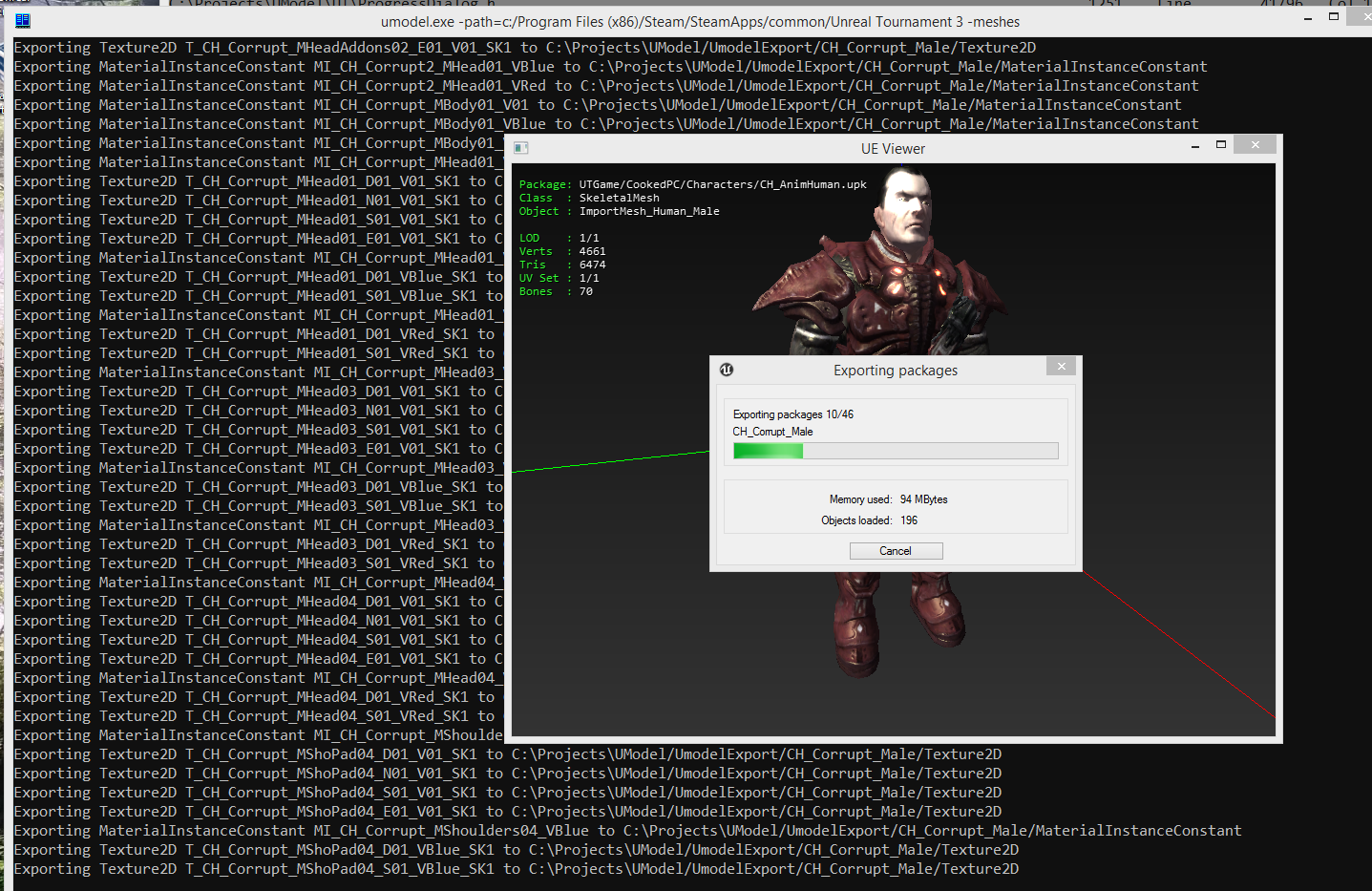The width and height of the screenshot is (1372, 891).
Task: Click console line T_CH_Corrupt_MHead04_S01_VRed_SK1
Action: click(258, 716)
